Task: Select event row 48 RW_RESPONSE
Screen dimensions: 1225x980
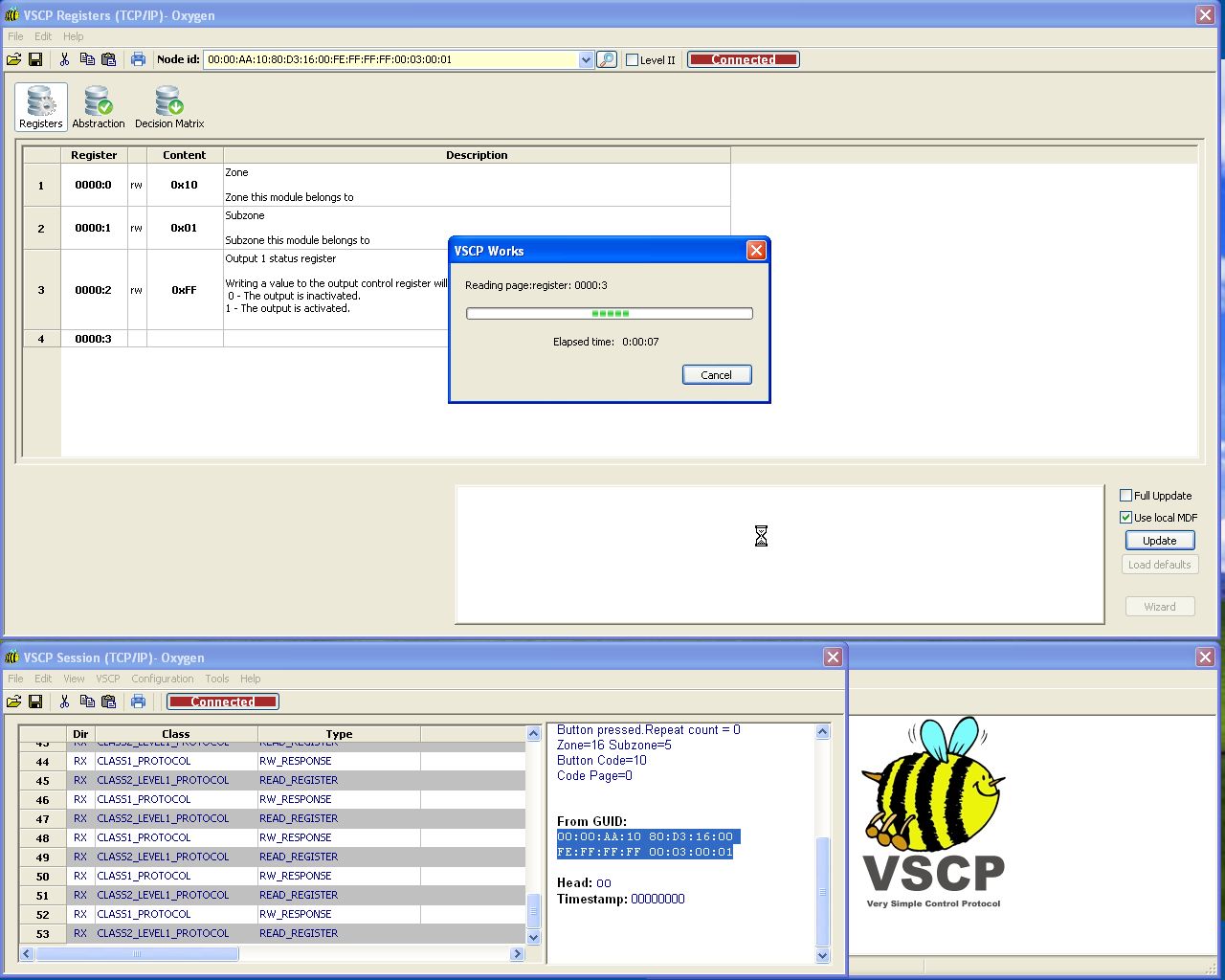Action: tap(295, 837)
